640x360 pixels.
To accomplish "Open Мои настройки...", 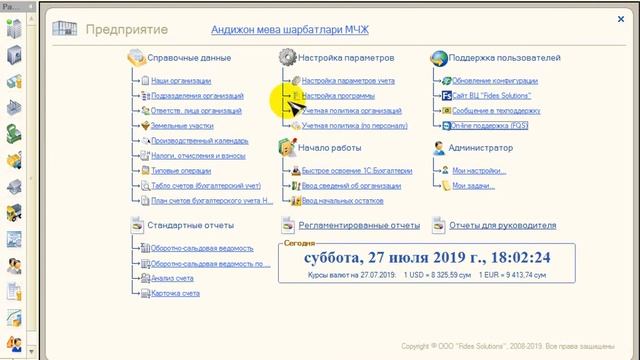I will tap(479, 171).
